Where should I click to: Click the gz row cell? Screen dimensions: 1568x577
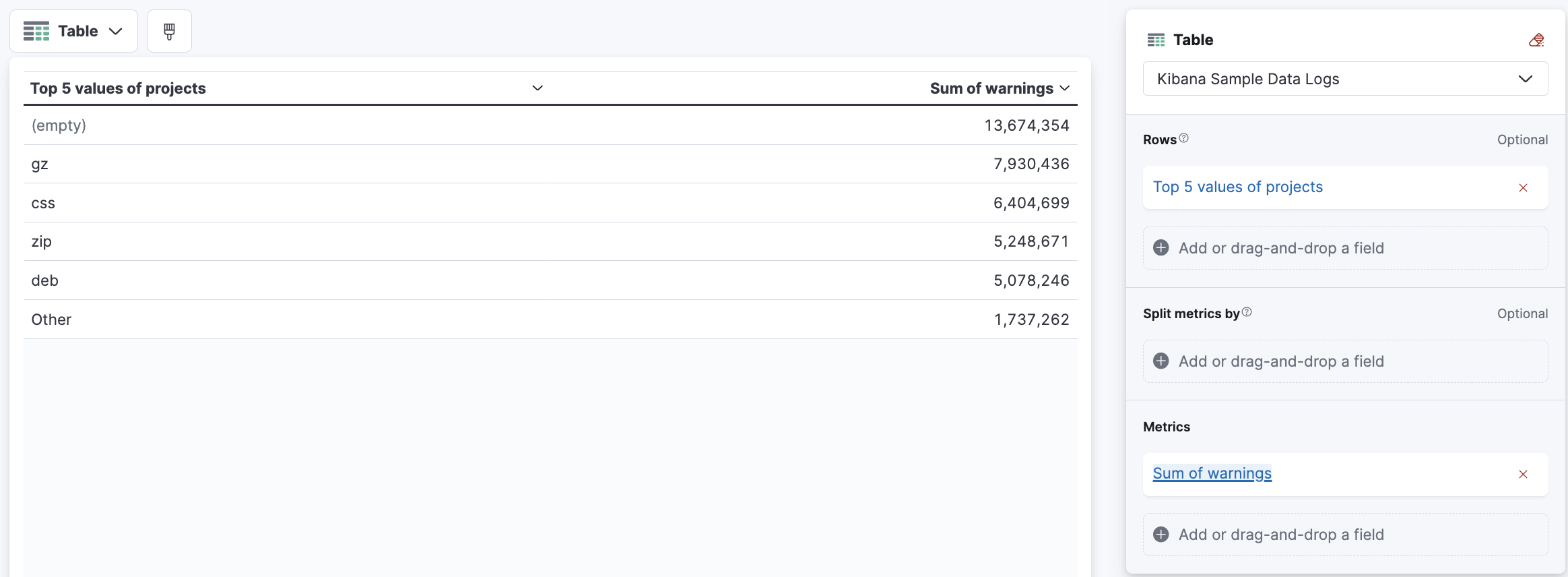(x=40, y=164)
